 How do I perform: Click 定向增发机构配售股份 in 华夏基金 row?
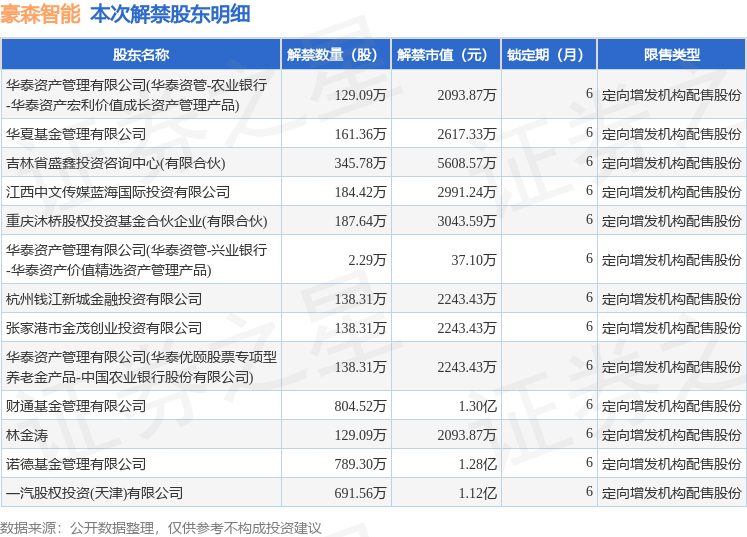(x=671, y=134)
